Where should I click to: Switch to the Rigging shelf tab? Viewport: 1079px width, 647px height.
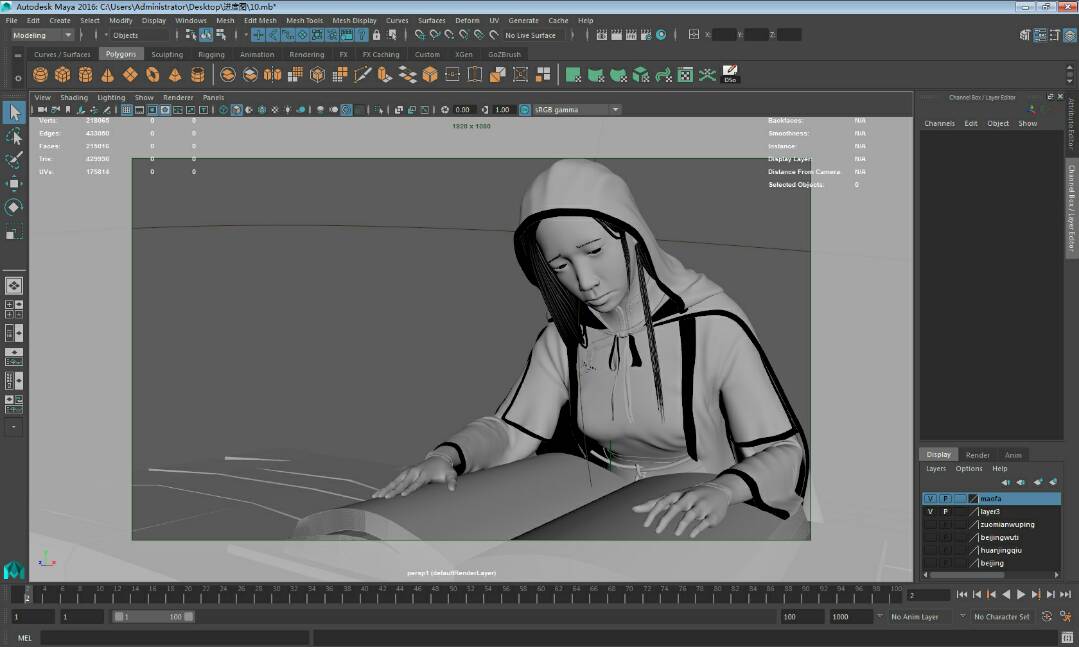[211, 54]
